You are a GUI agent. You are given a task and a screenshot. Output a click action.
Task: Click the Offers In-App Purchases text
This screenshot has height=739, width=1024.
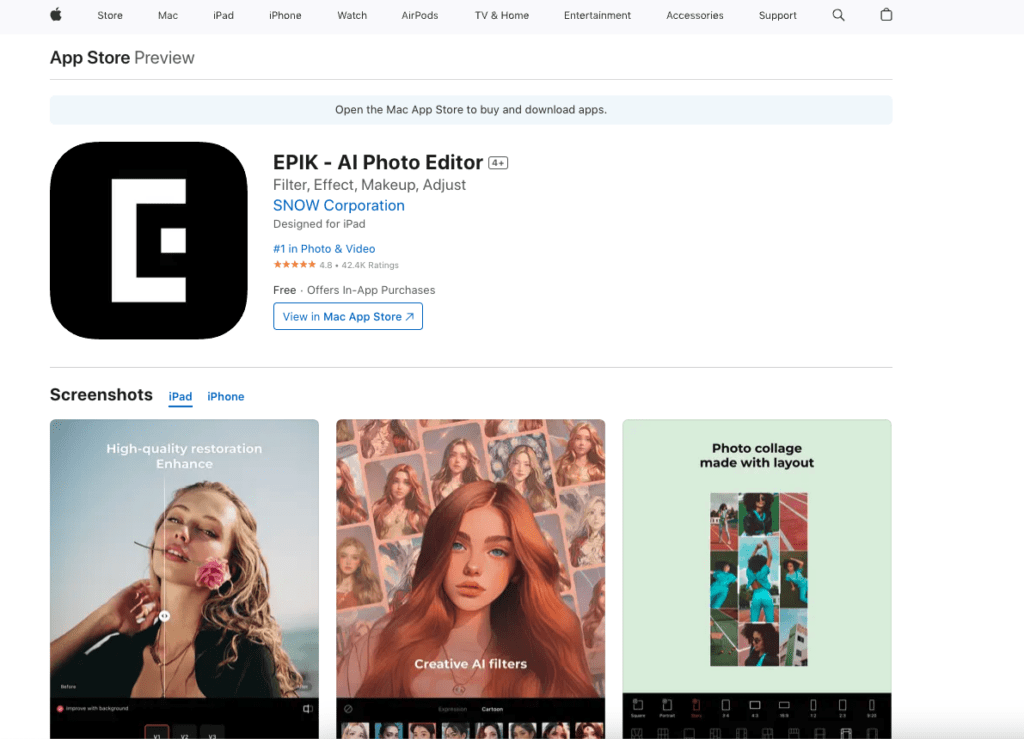pos(371,290)
